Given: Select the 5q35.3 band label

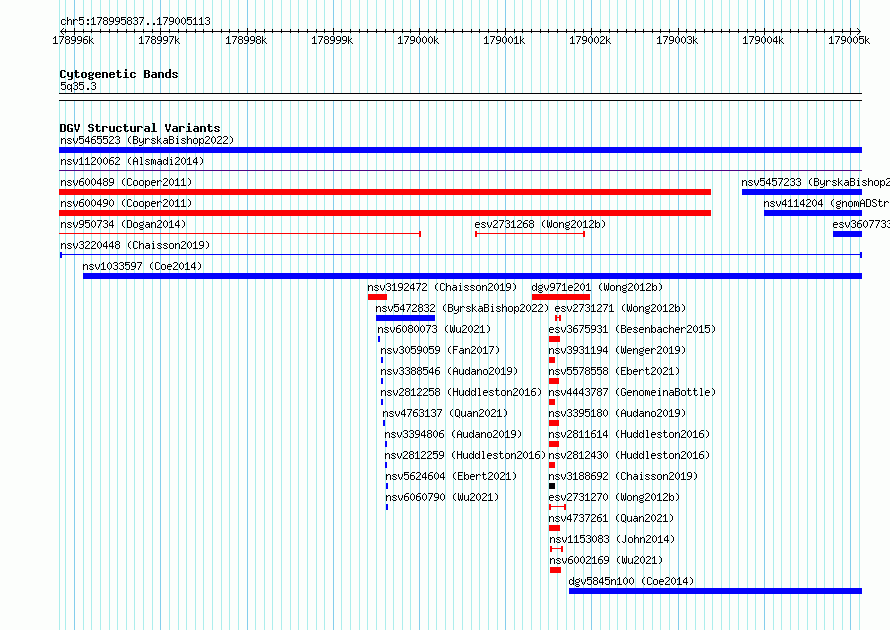Looking at the screenshot, I should tap(78, 86).
